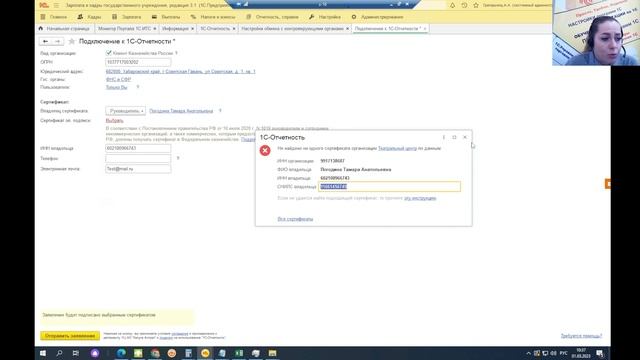The image size is (640, 360).
Task: Open Требуется помощь? link
Action: coord(581,336)
